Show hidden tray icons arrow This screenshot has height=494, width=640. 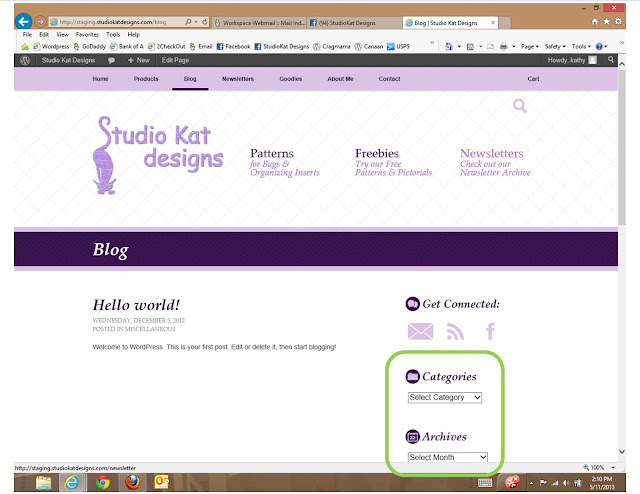coord(531,483)
